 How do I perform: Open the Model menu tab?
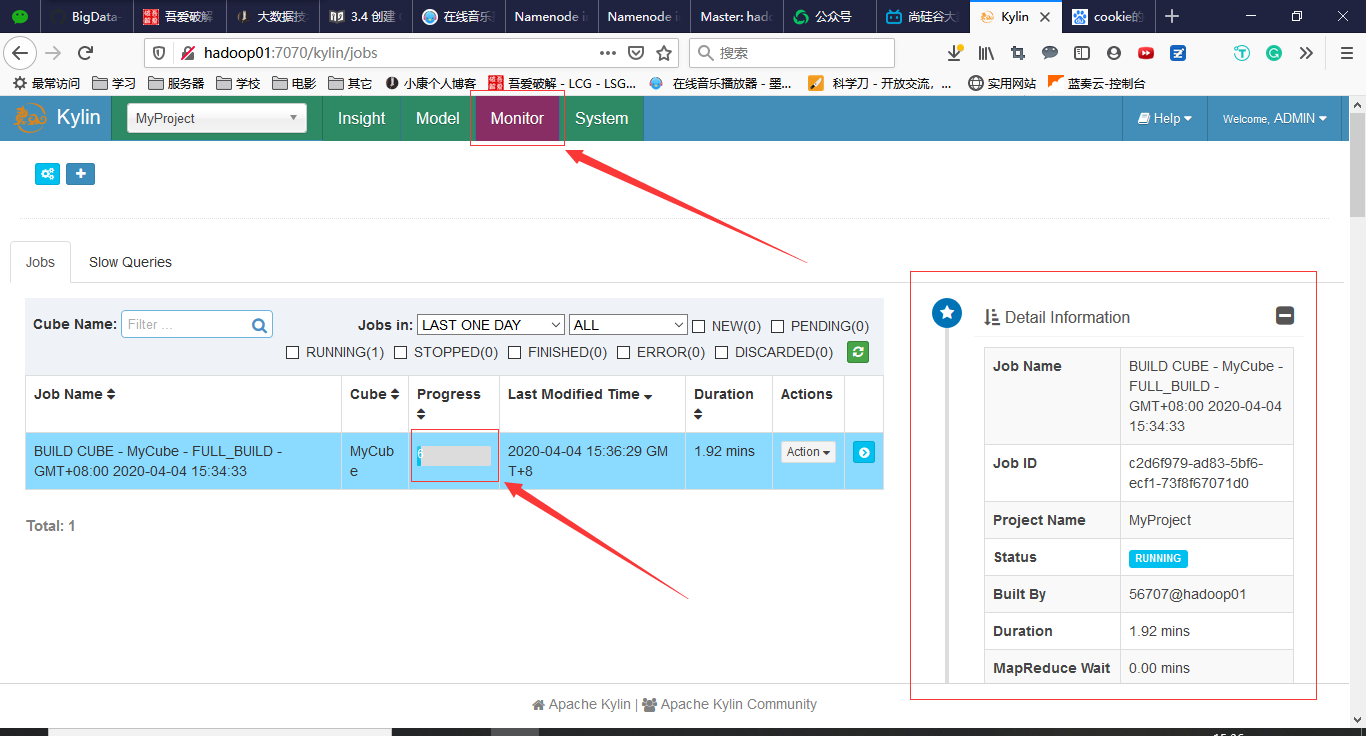coord(438,118)
